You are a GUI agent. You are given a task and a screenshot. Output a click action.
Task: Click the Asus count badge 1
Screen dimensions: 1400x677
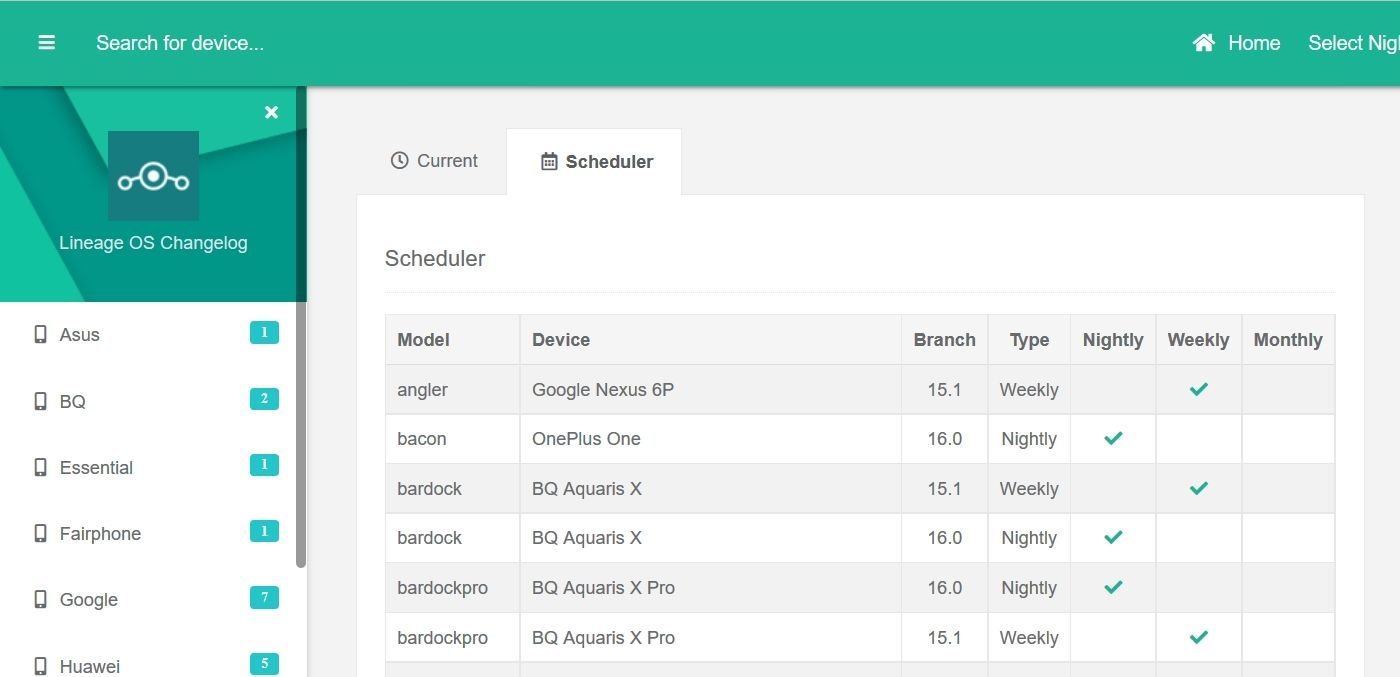(x=264, y=333)
